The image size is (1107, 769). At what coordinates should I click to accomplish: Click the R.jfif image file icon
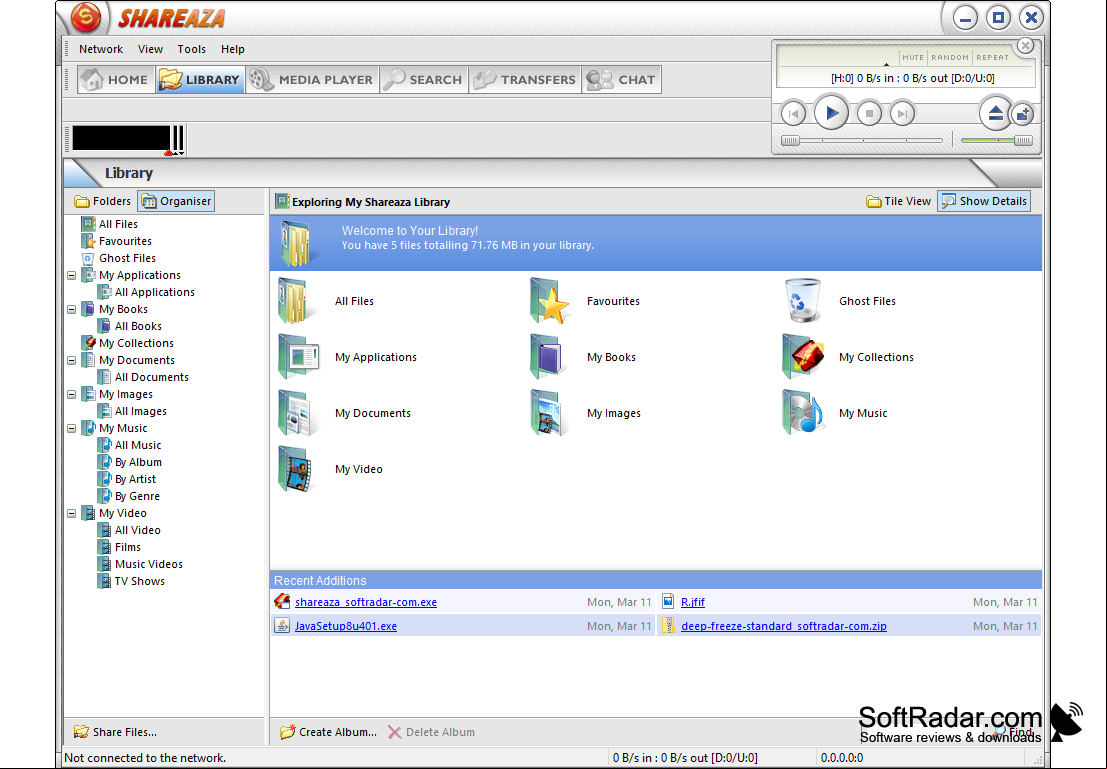[668, 602]
